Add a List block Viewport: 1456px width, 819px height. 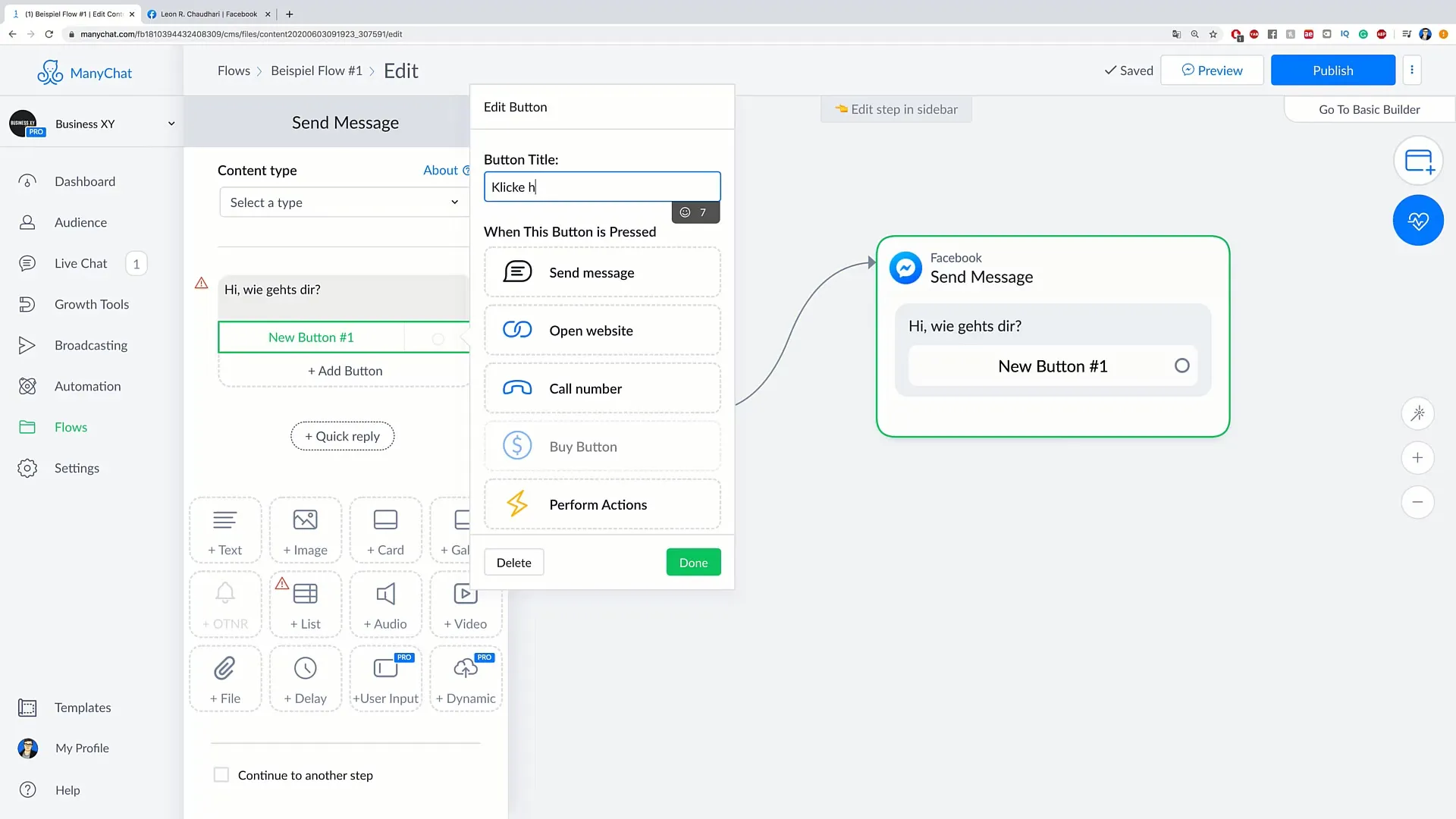tap(306, 604)
